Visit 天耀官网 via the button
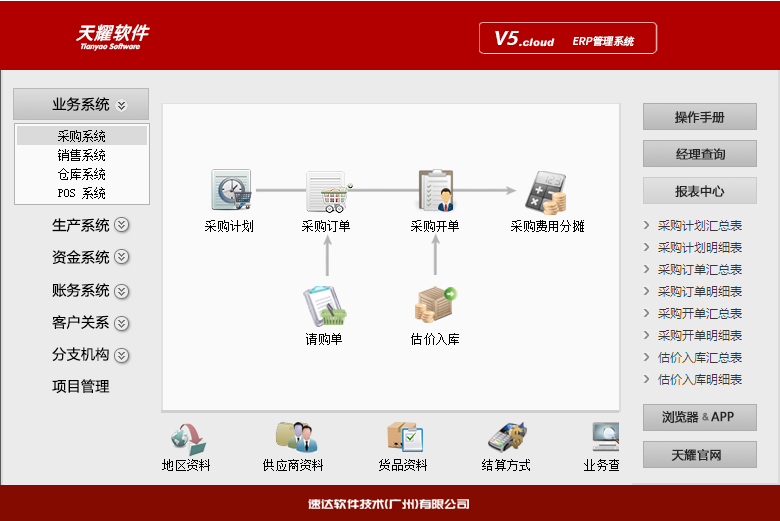 pyautogui.click(x=700, y=454)
